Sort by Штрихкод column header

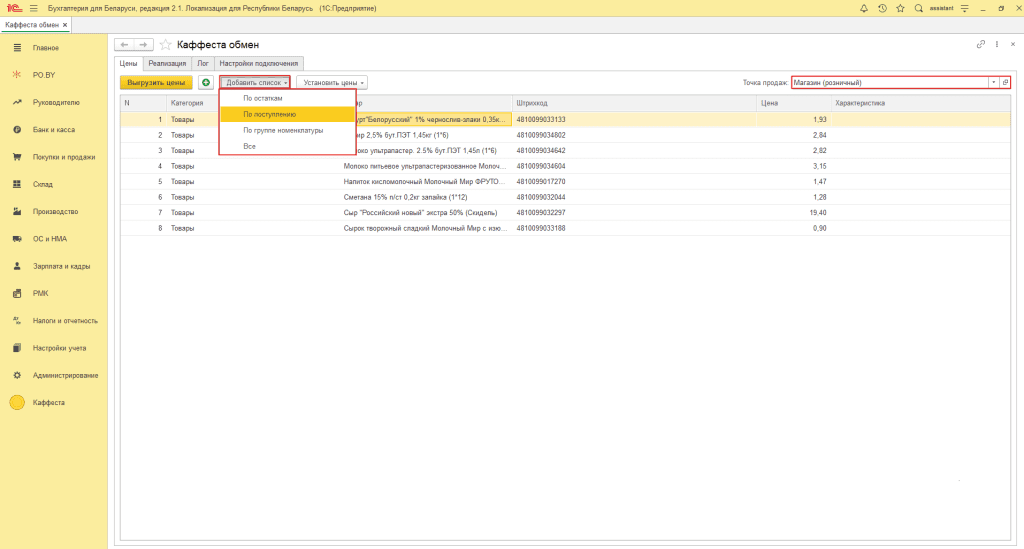pos(634,103)
